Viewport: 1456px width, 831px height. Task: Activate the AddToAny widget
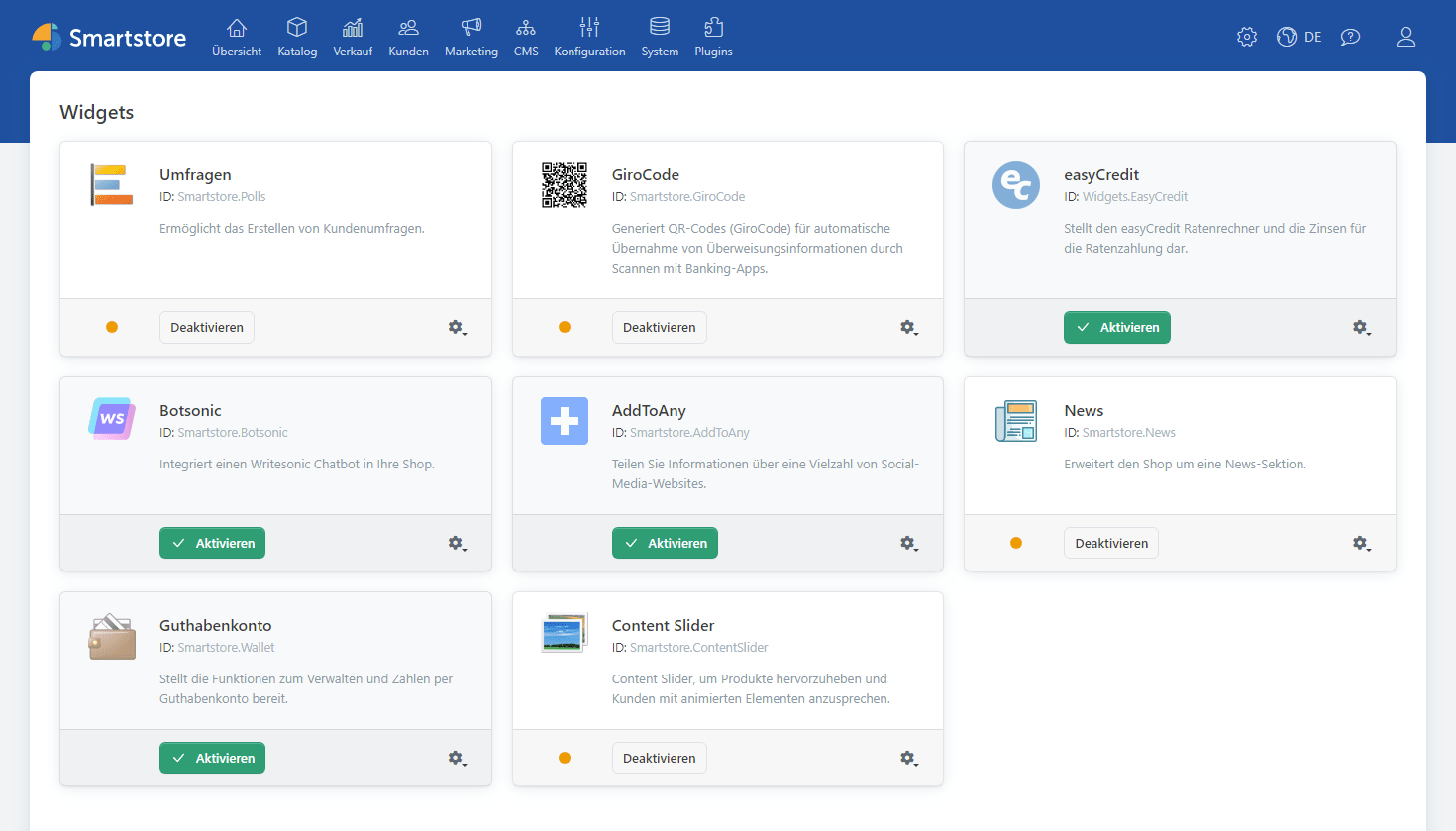(665, 544)
